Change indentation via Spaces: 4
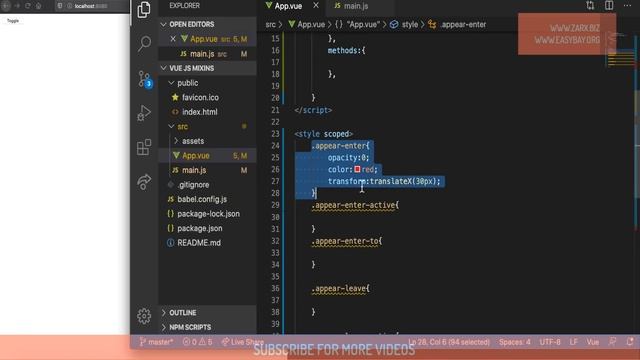This screenshot has height=360, width=640. (x=515, y=342)
